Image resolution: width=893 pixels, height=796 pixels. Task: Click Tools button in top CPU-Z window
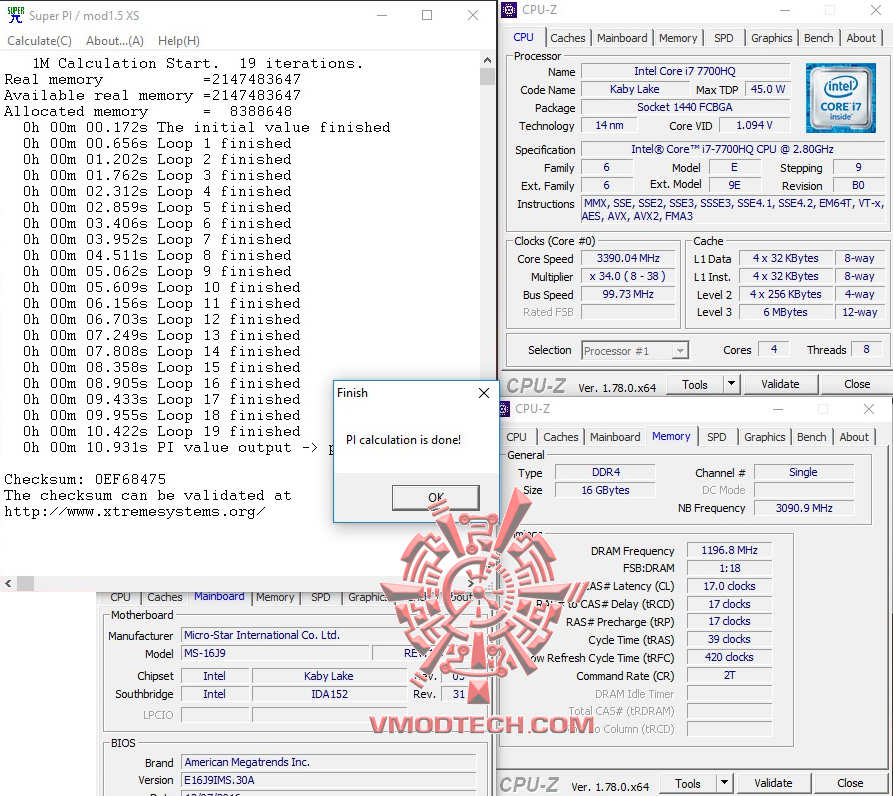click(x=695, y=385)
